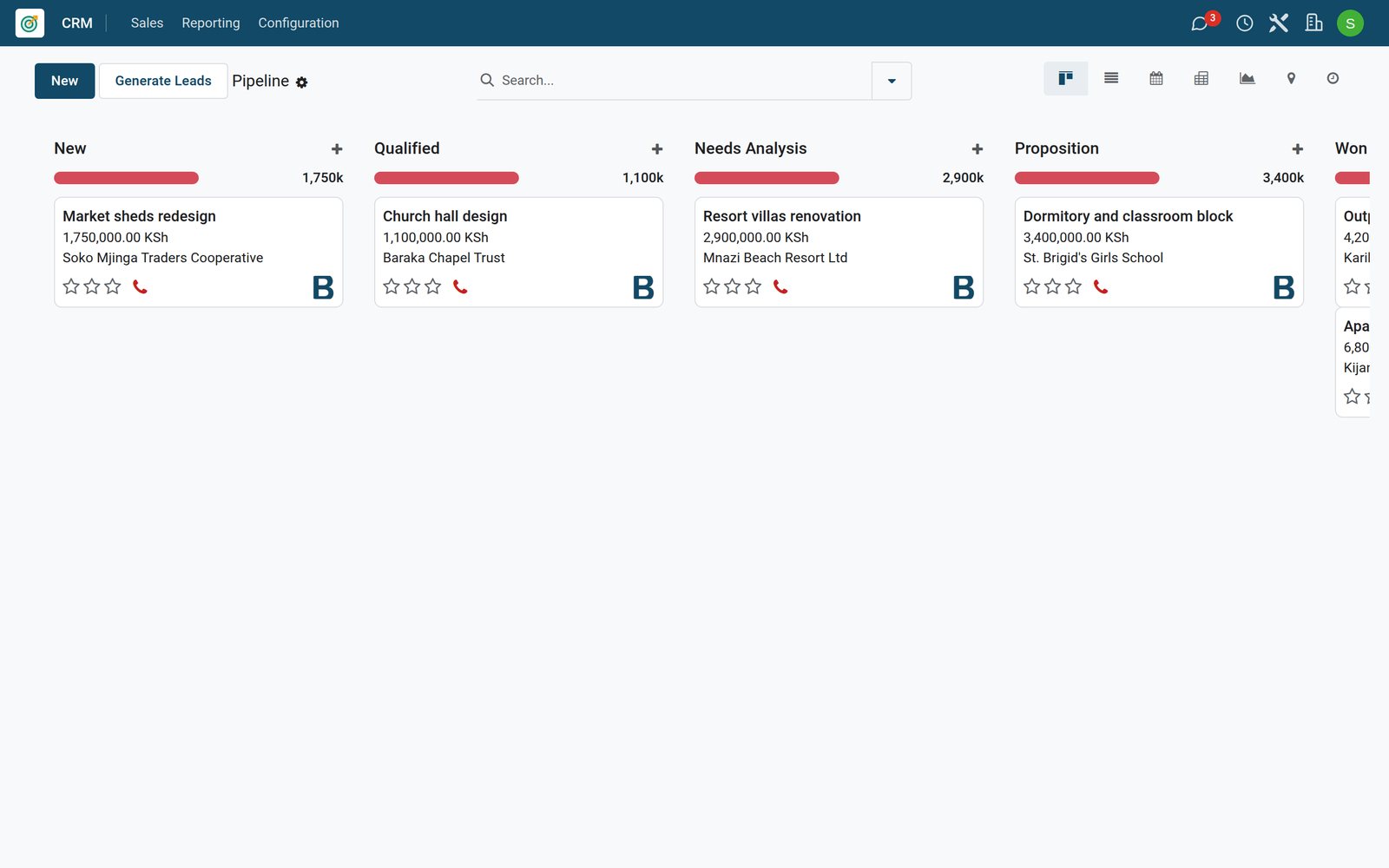Add a quick lead in Qualified column
1389x868 pixels.
(x=657, y=149)
